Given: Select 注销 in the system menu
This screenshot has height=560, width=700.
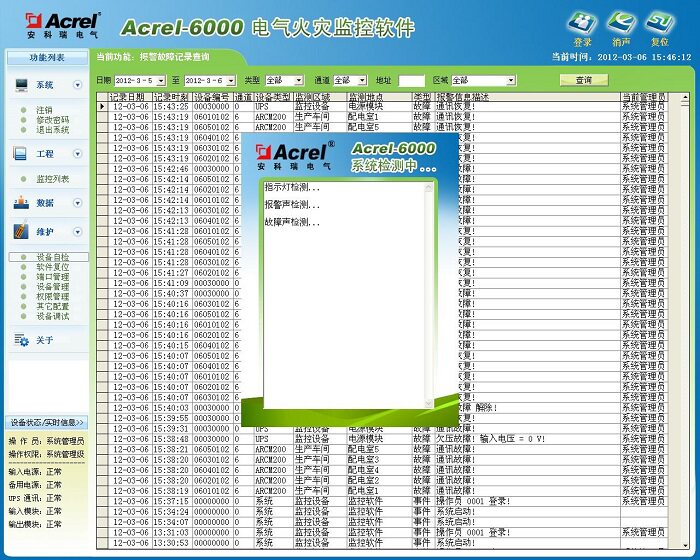Looking at the screenshot, I should tap(44, 110).
